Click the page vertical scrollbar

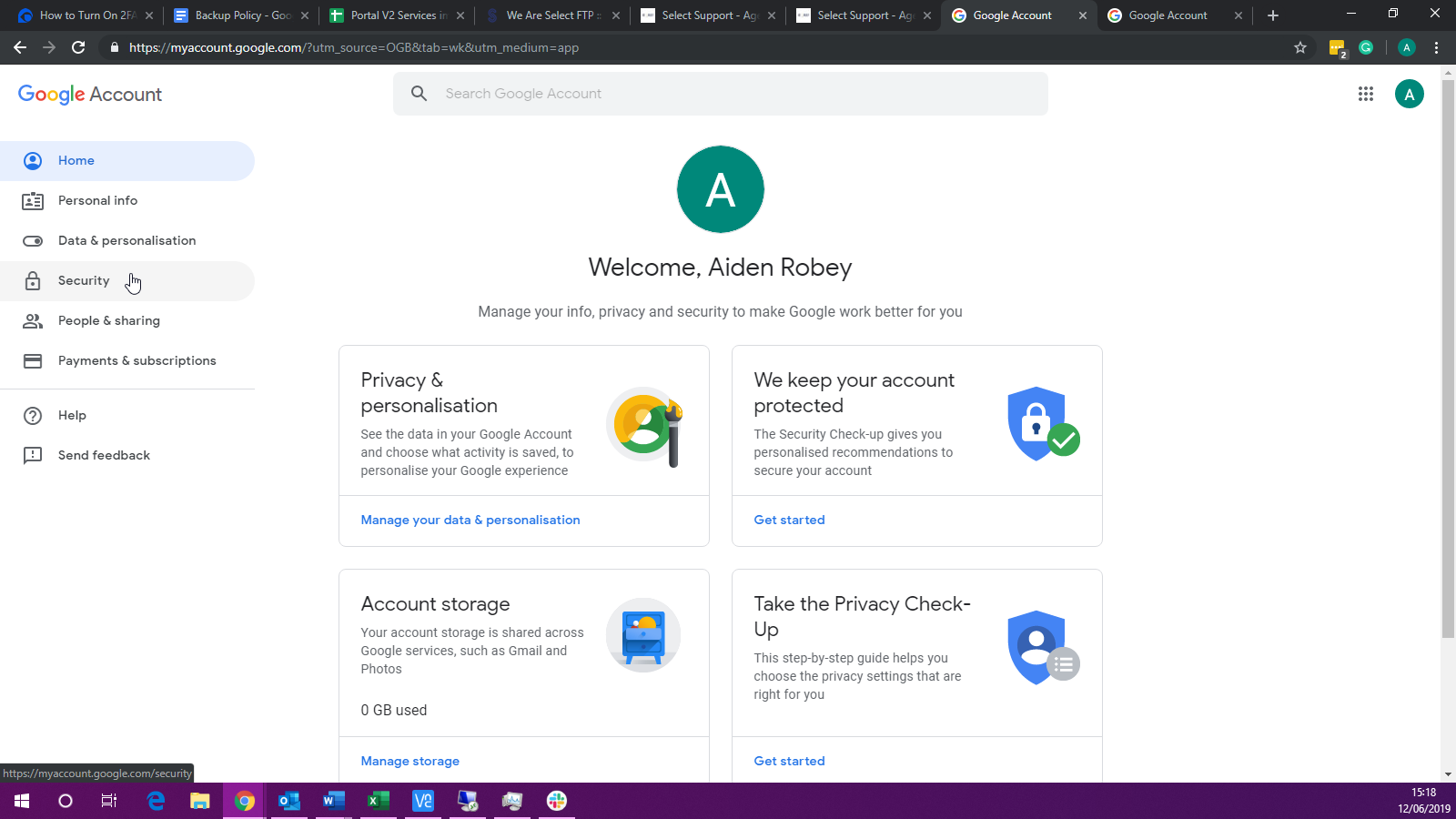[1448, 359]
